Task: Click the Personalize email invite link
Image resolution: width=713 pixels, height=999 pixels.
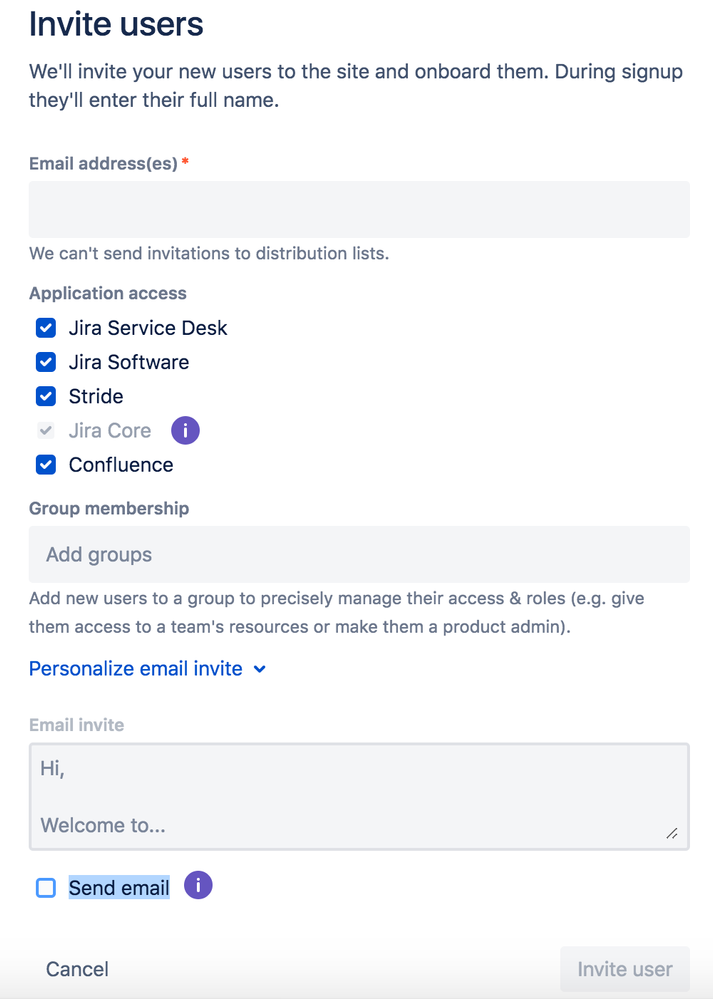Action: point(135,668)
